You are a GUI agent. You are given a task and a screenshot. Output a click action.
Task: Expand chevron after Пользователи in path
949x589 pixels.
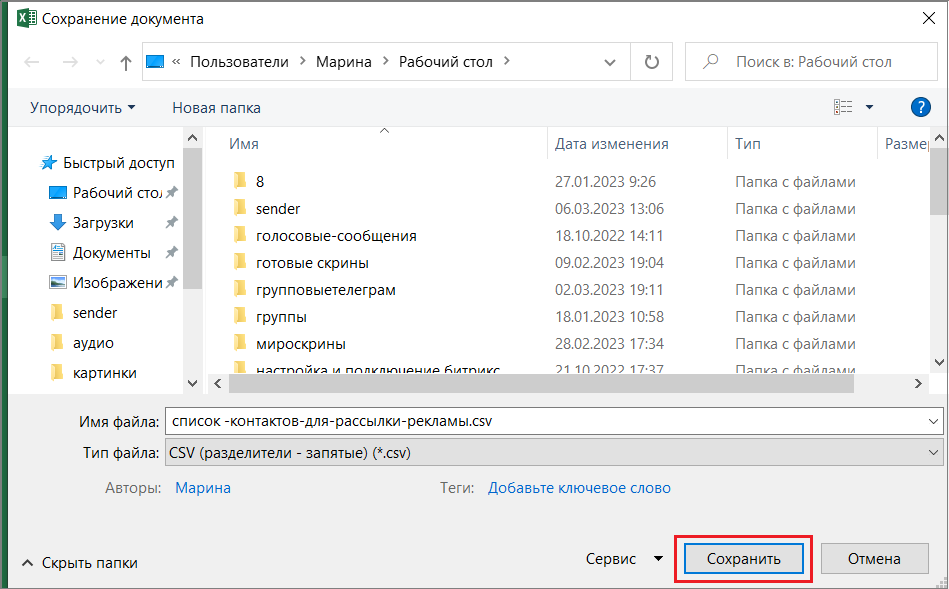303,61
